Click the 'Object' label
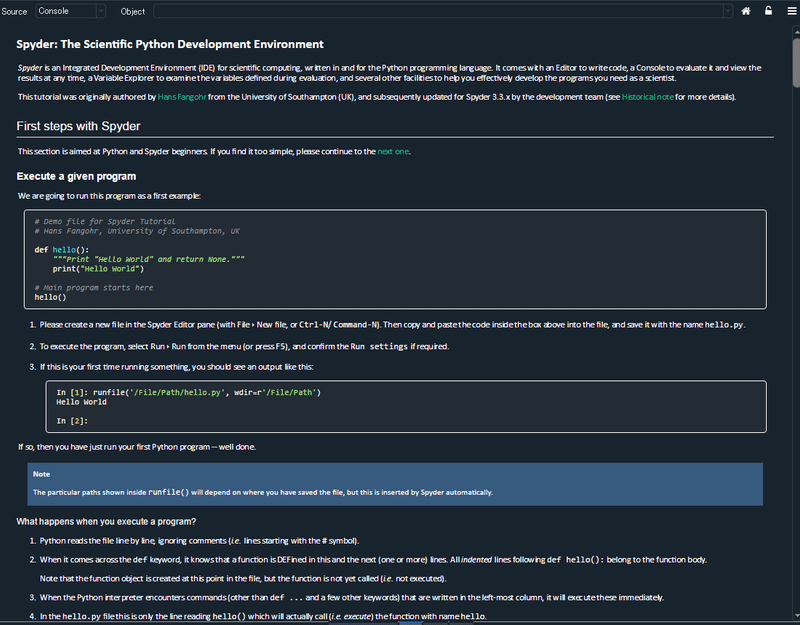Image resolution: width=800 pixels, height=625 pixels. (133, 11)
